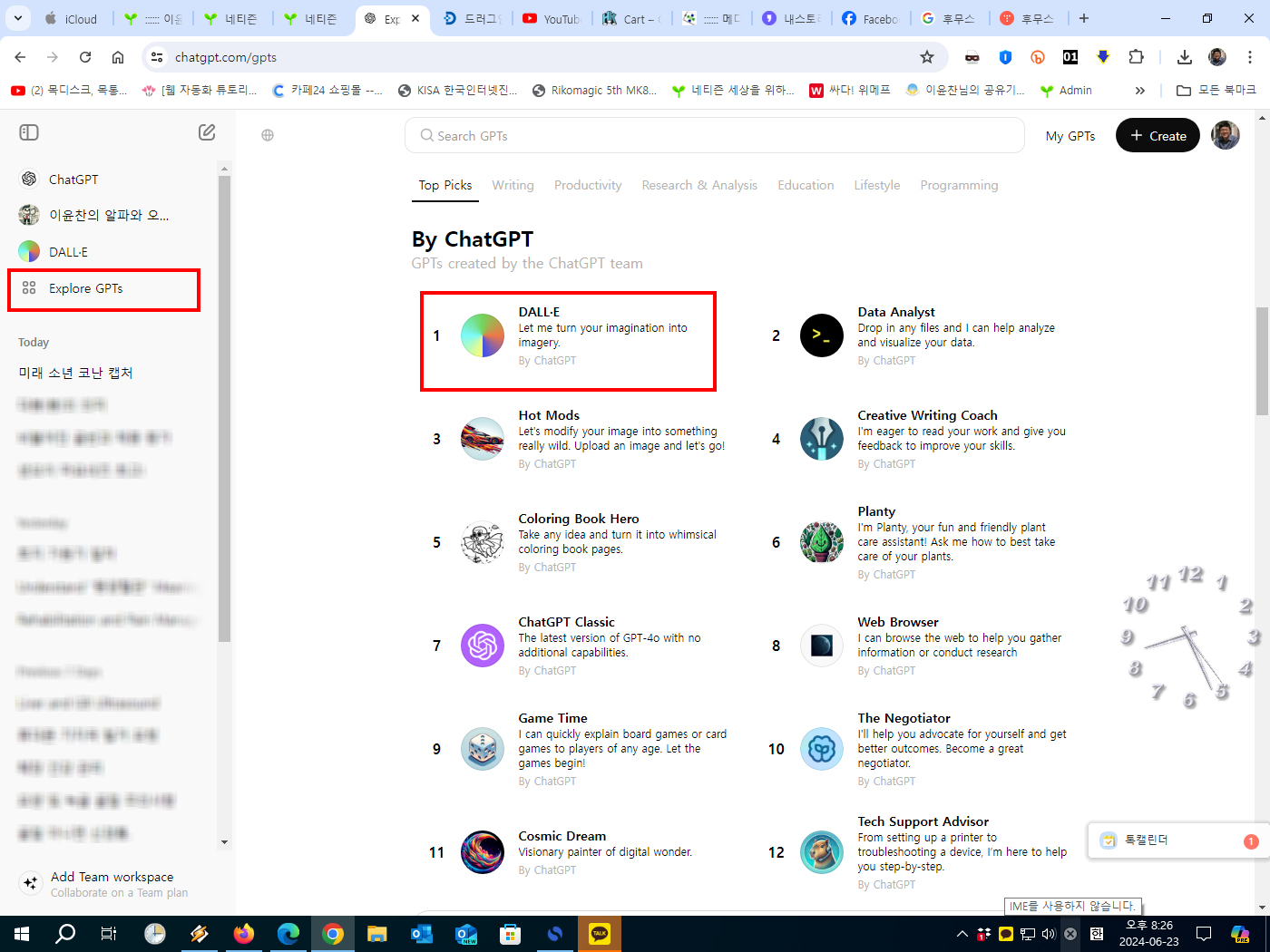Image resolution: width=1270 pixels, height=952 pixels.
Task: Open Microsoft Edge from the taskbar
Action: (288, 934)
